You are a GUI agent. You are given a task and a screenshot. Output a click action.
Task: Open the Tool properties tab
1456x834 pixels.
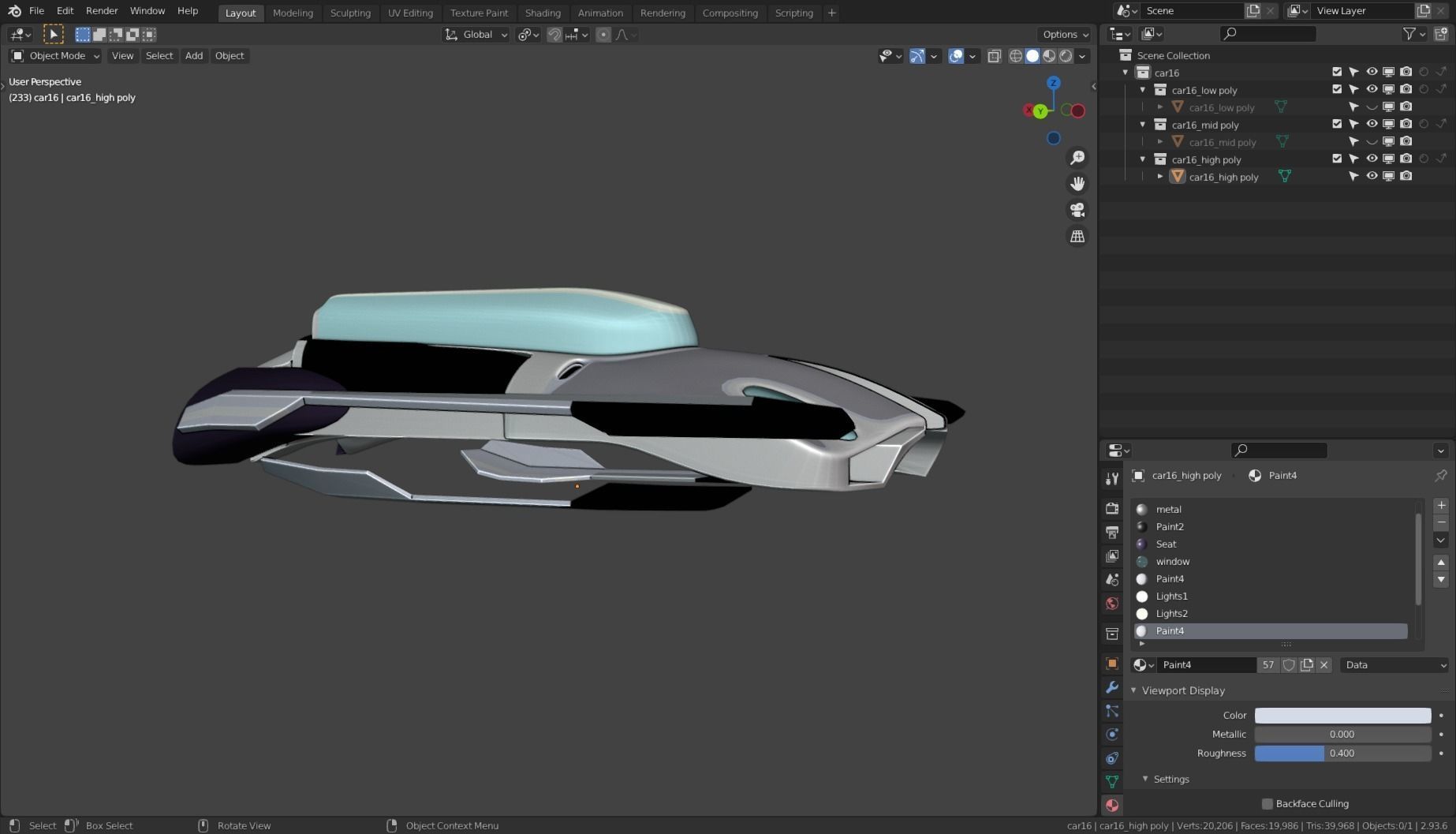point(1112,479)
